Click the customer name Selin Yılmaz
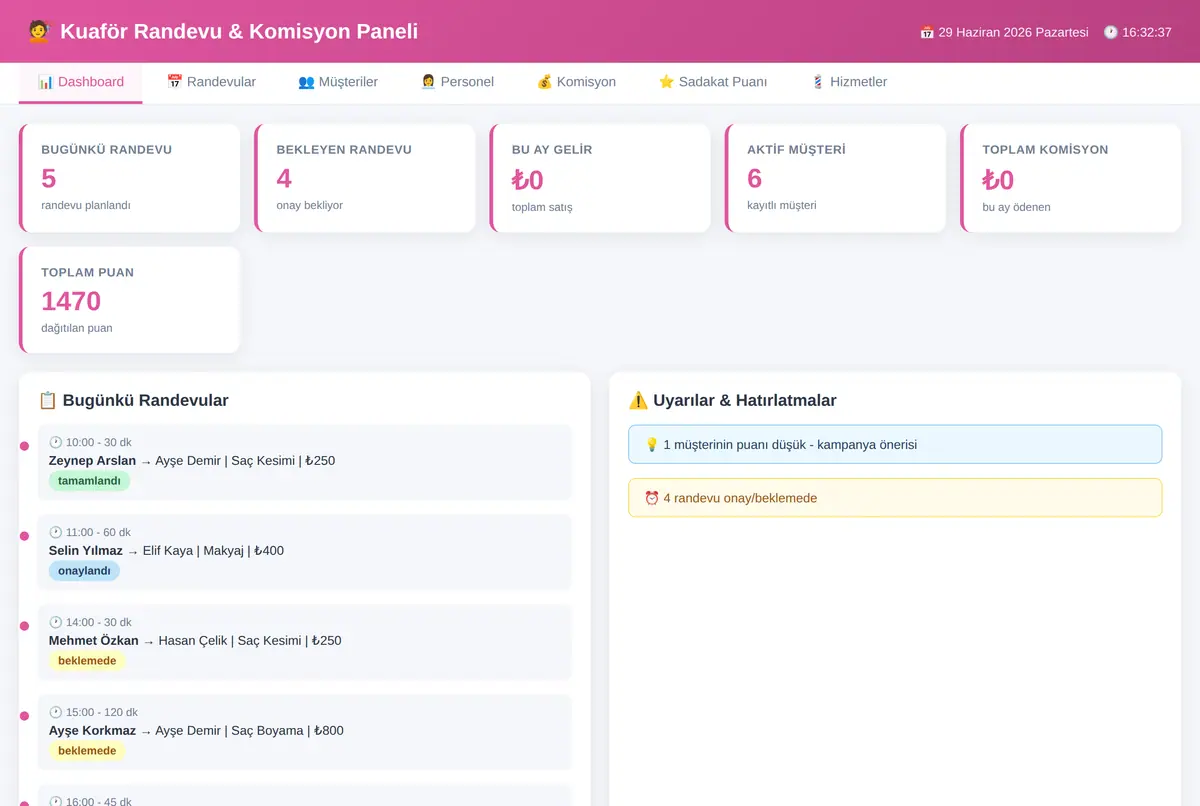 [86, 551]
